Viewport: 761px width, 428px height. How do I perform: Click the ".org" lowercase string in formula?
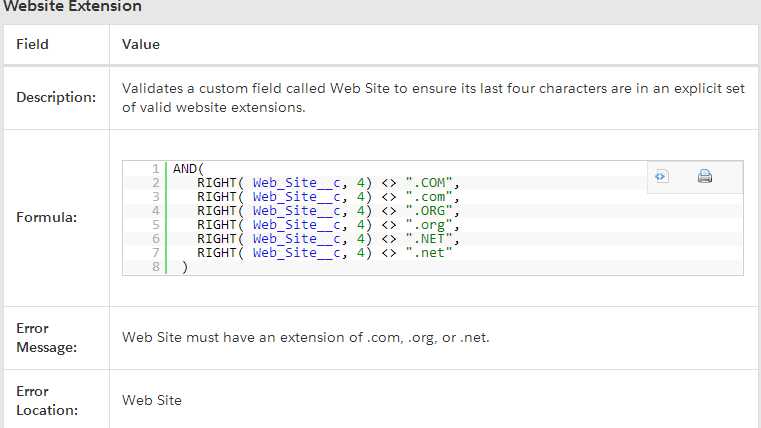click(435, 225)
